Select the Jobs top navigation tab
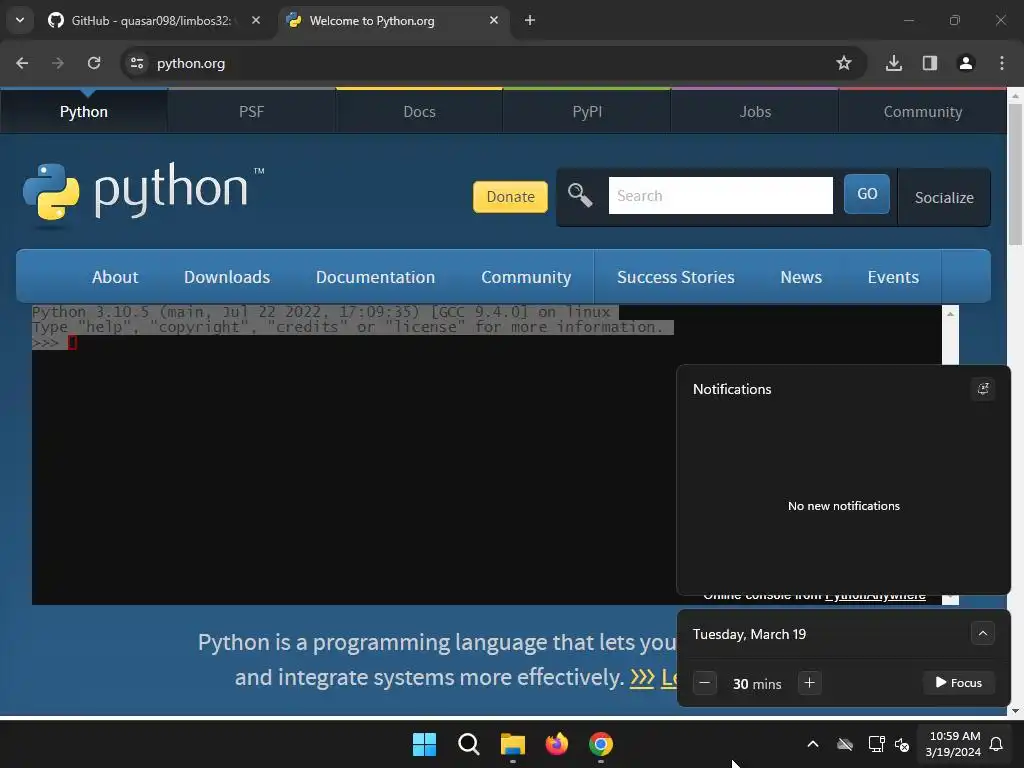1024x768 pixels. tap(755, 112)
